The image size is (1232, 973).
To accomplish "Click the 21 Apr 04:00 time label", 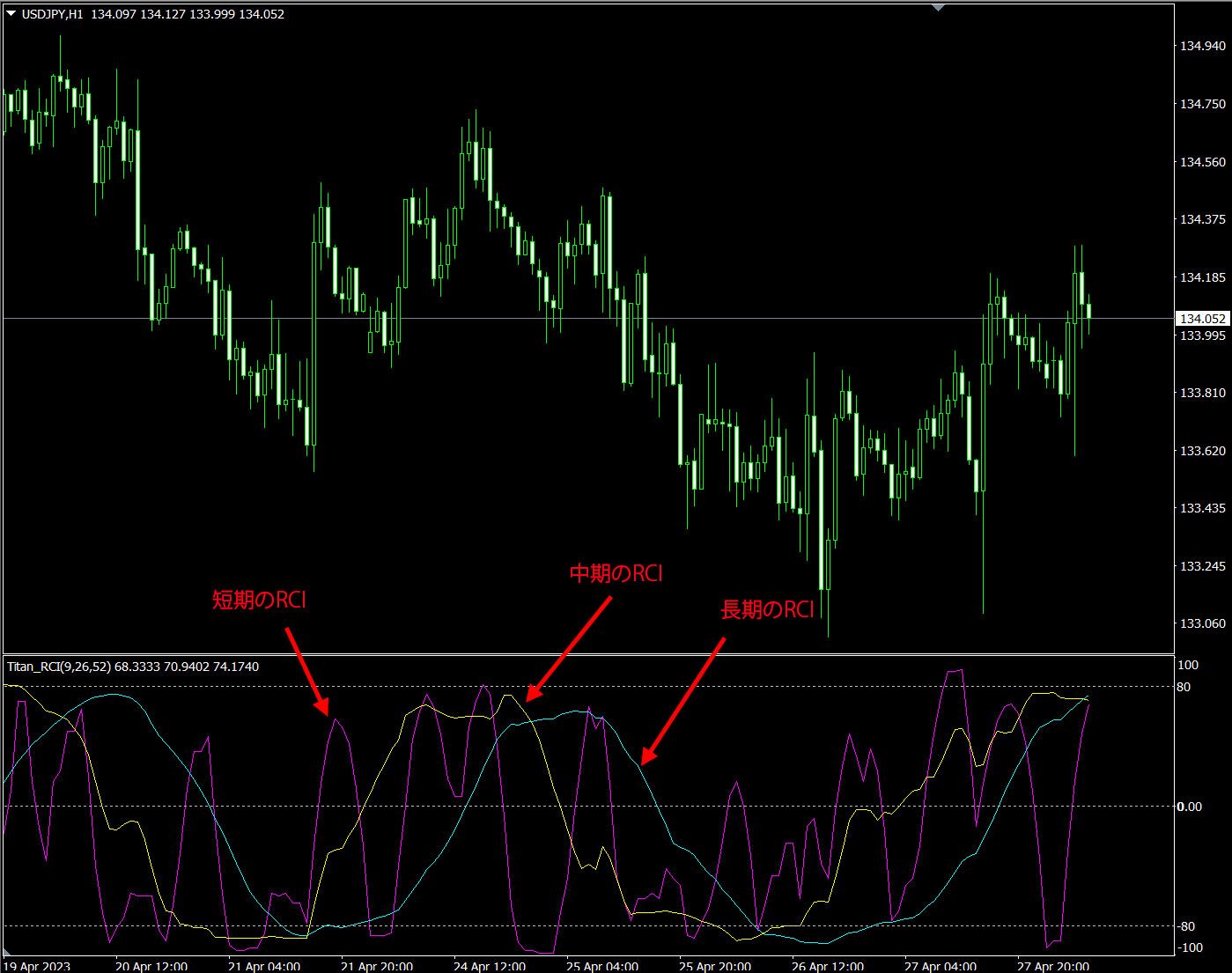I will coord(264,966).
